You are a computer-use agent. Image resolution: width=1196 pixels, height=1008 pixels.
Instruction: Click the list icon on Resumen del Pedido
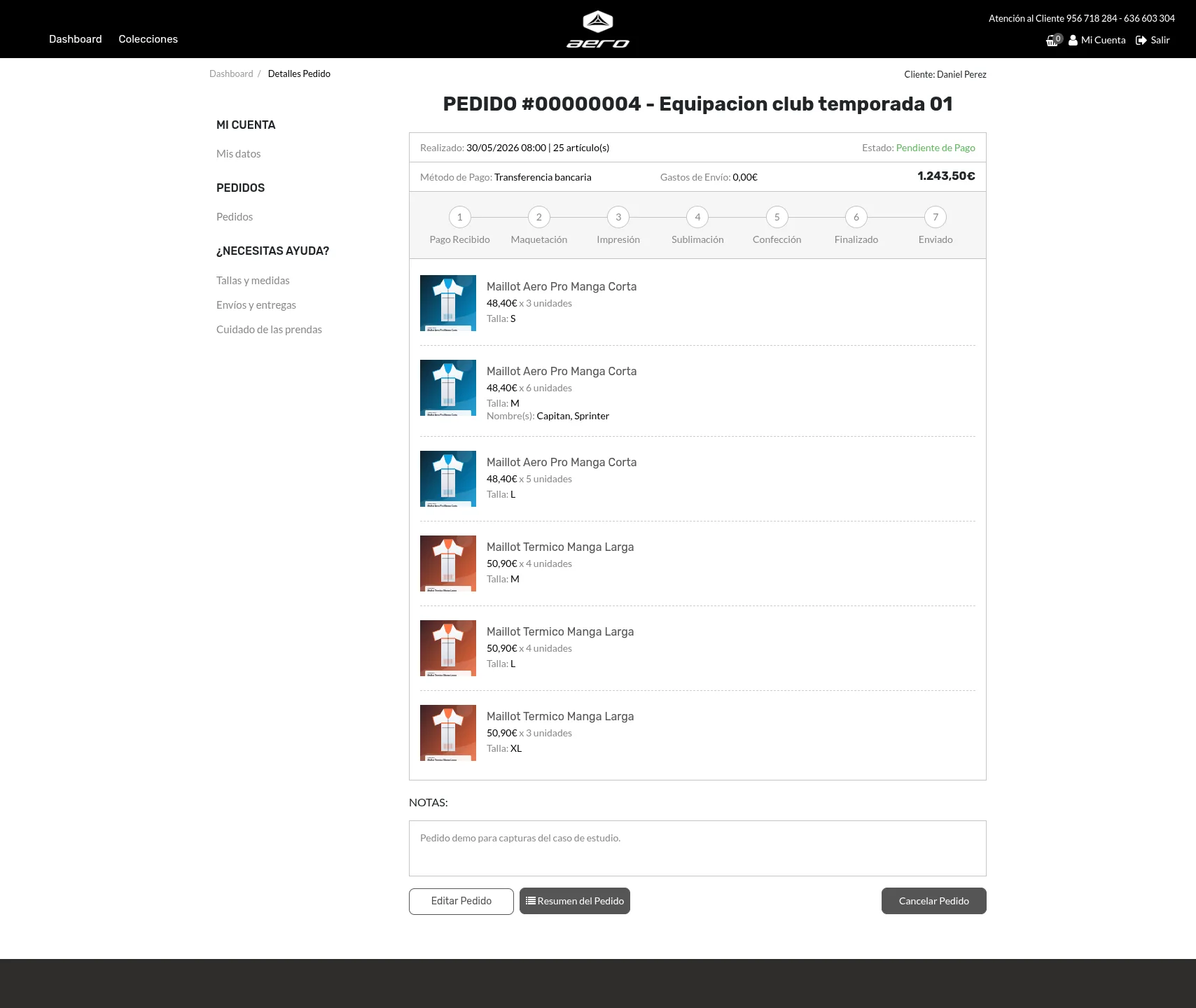[x=531, y=901]
